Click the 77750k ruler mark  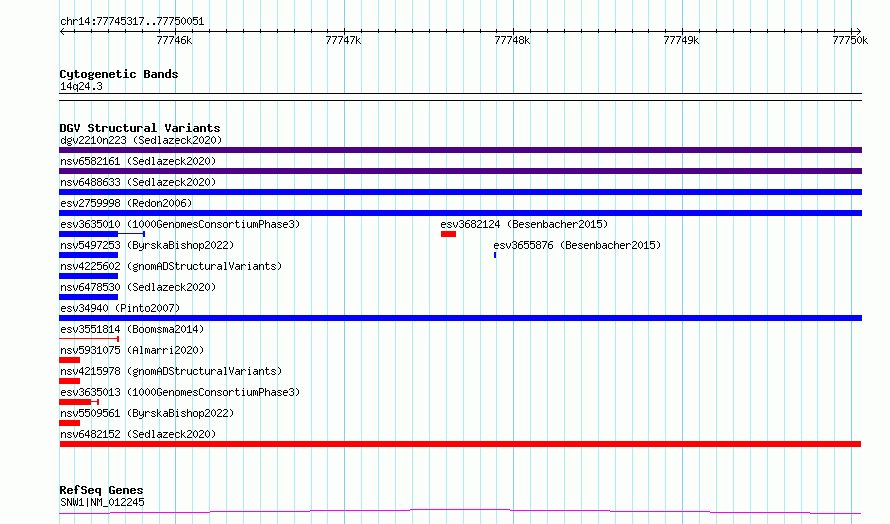coord(850,40)
